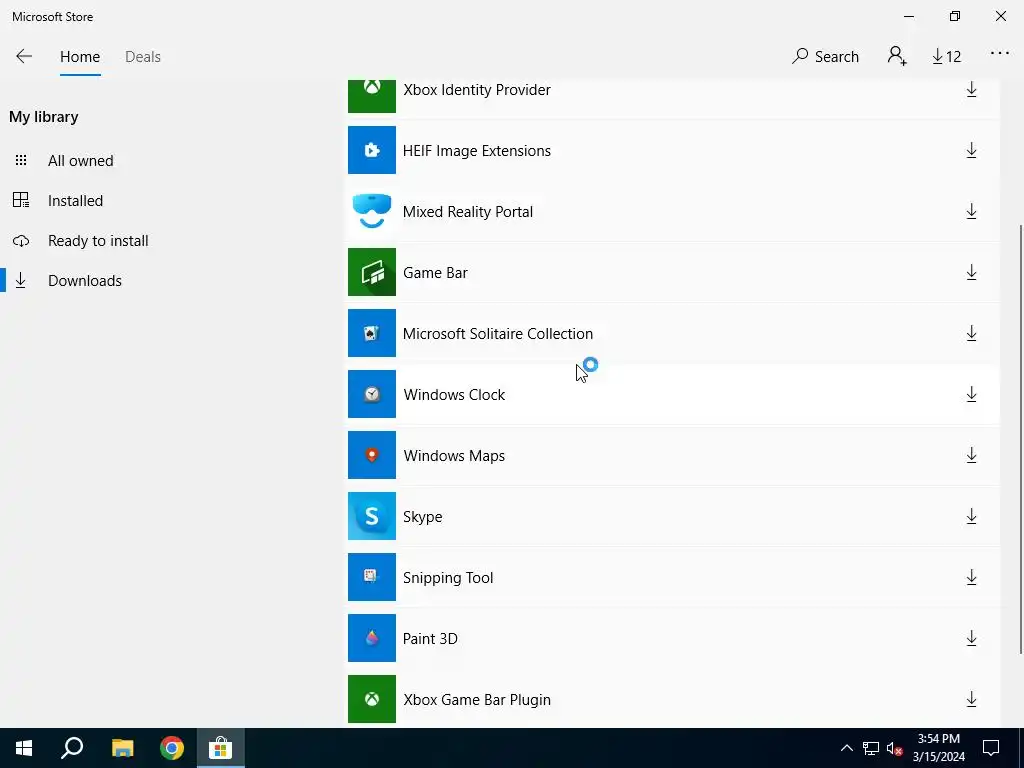Click the Microsoft Store taskbar icon
The width and height of the screenshot is (1024, 768).
click(x=221, y=748)
